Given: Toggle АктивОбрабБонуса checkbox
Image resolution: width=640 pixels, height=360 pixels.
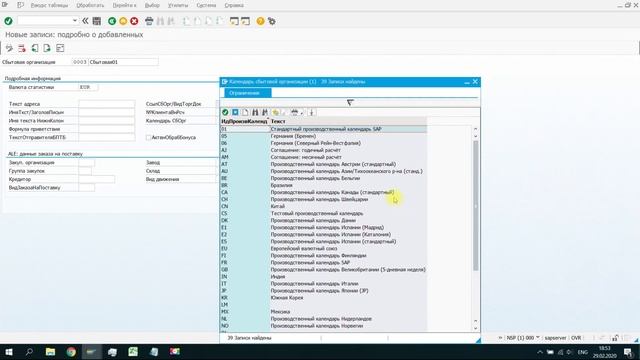Looking at the screenshot, I should 149,138.
